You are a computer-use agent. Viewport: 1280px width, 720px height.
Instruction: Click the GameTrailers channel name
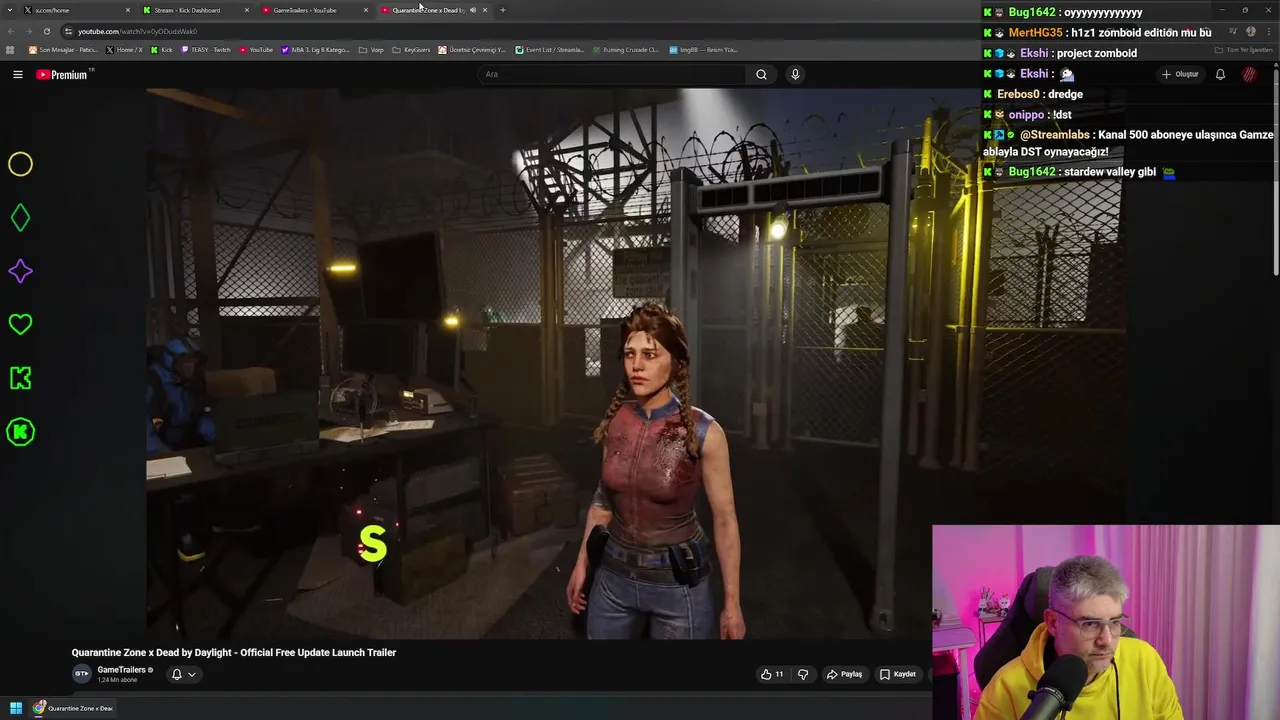pos(122,670)
